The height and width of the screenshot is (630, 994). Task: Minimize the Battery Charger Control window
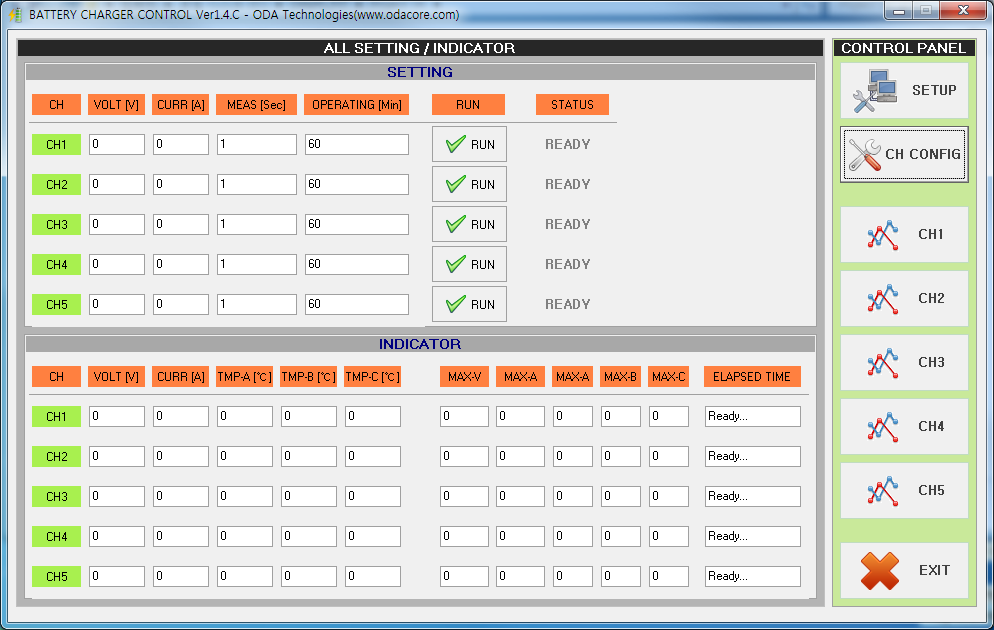tap(899, 11)
